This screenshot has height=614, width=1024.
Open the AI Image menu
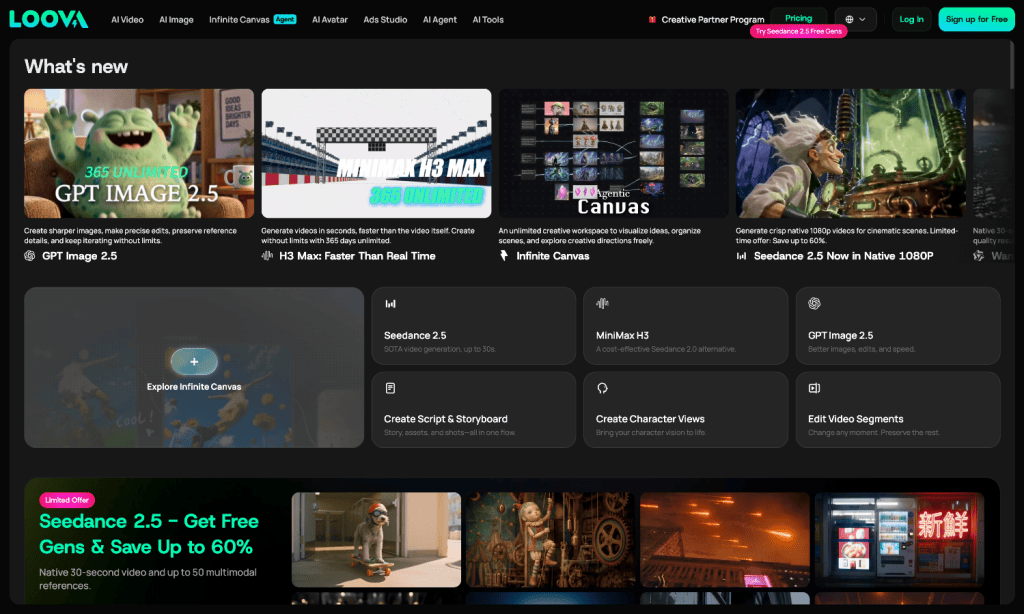pos(176,20)
